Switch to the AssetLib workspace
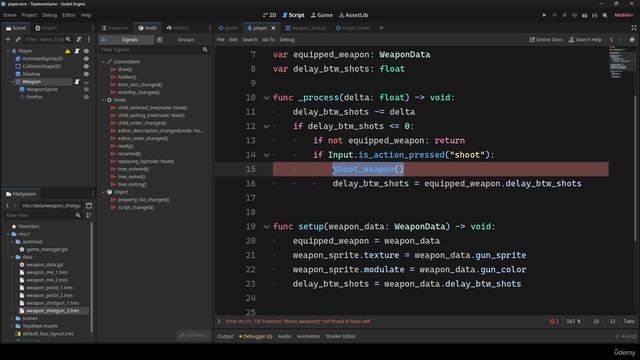The height and width of the screenshot is (360, 640). click(x=353, y=15)
